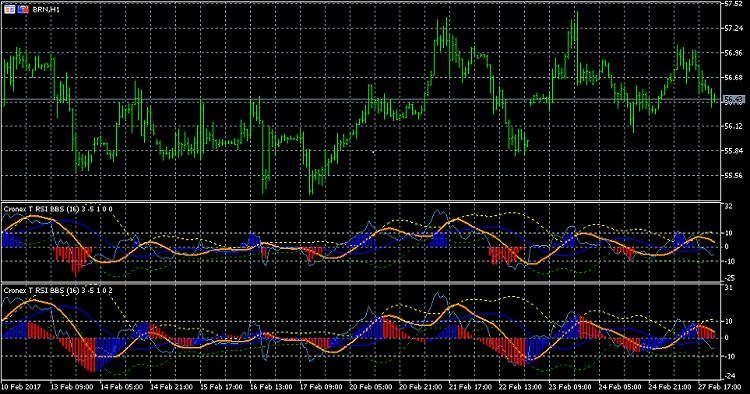The width and height of the screenshot is (750, 394).
Task: Click the 15 Feb 17:00 time label
Action: pyautogui.click(x=221, y=387)
